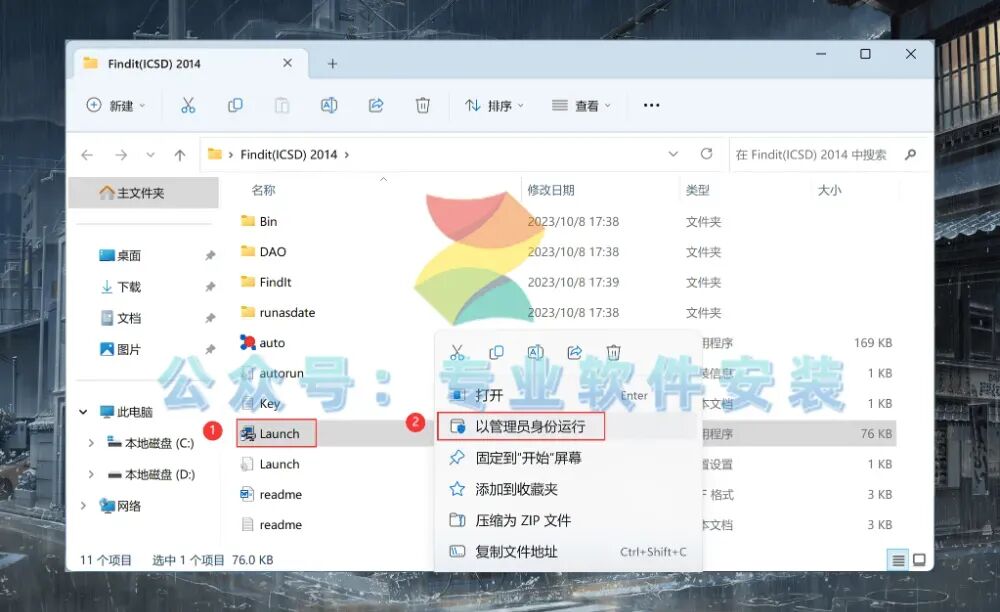Select the Findit(ICSD) 2014 tab
This screenshot has width=1000, height=612.
[x=189, y=64]
